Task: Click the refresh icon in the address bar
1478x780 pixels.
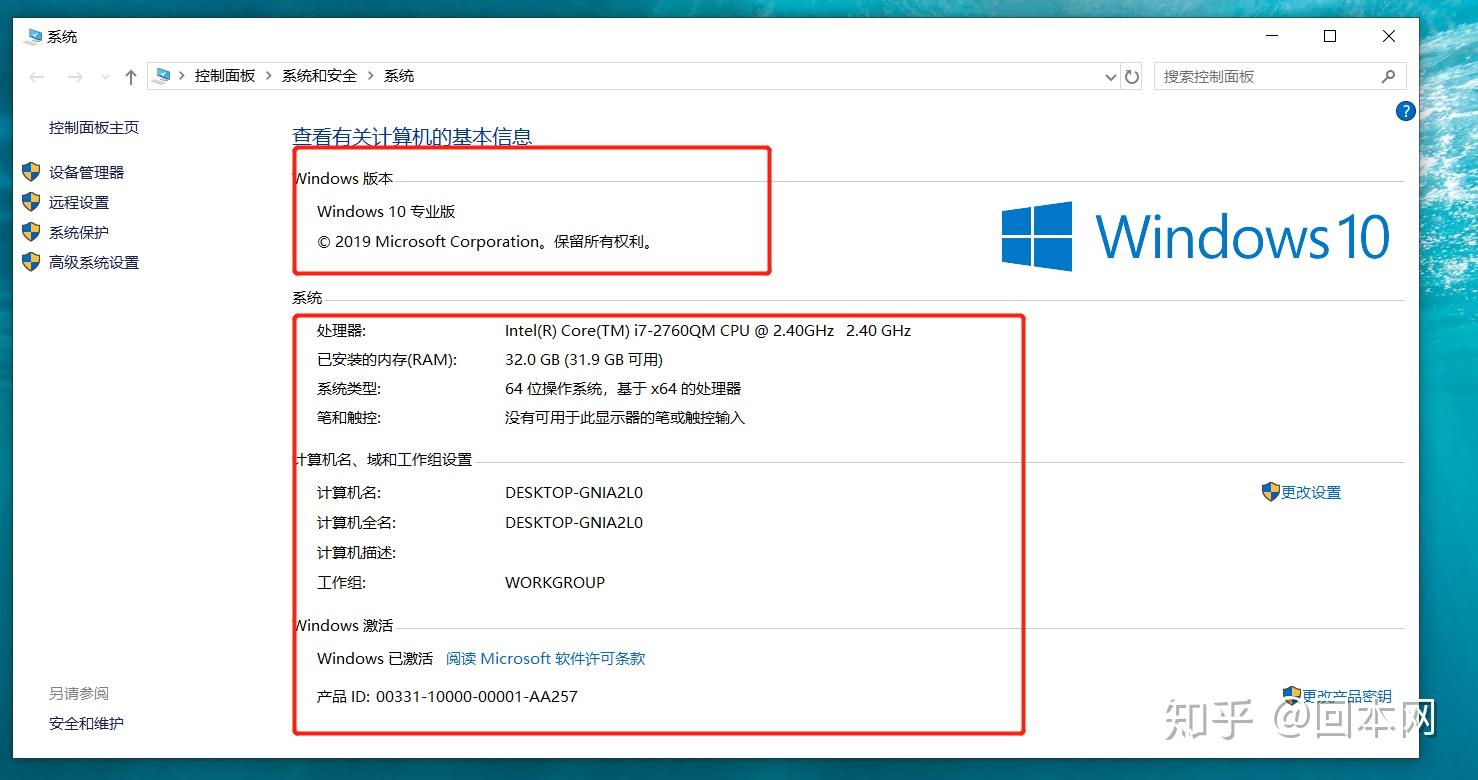Action: pos(1131,76)
